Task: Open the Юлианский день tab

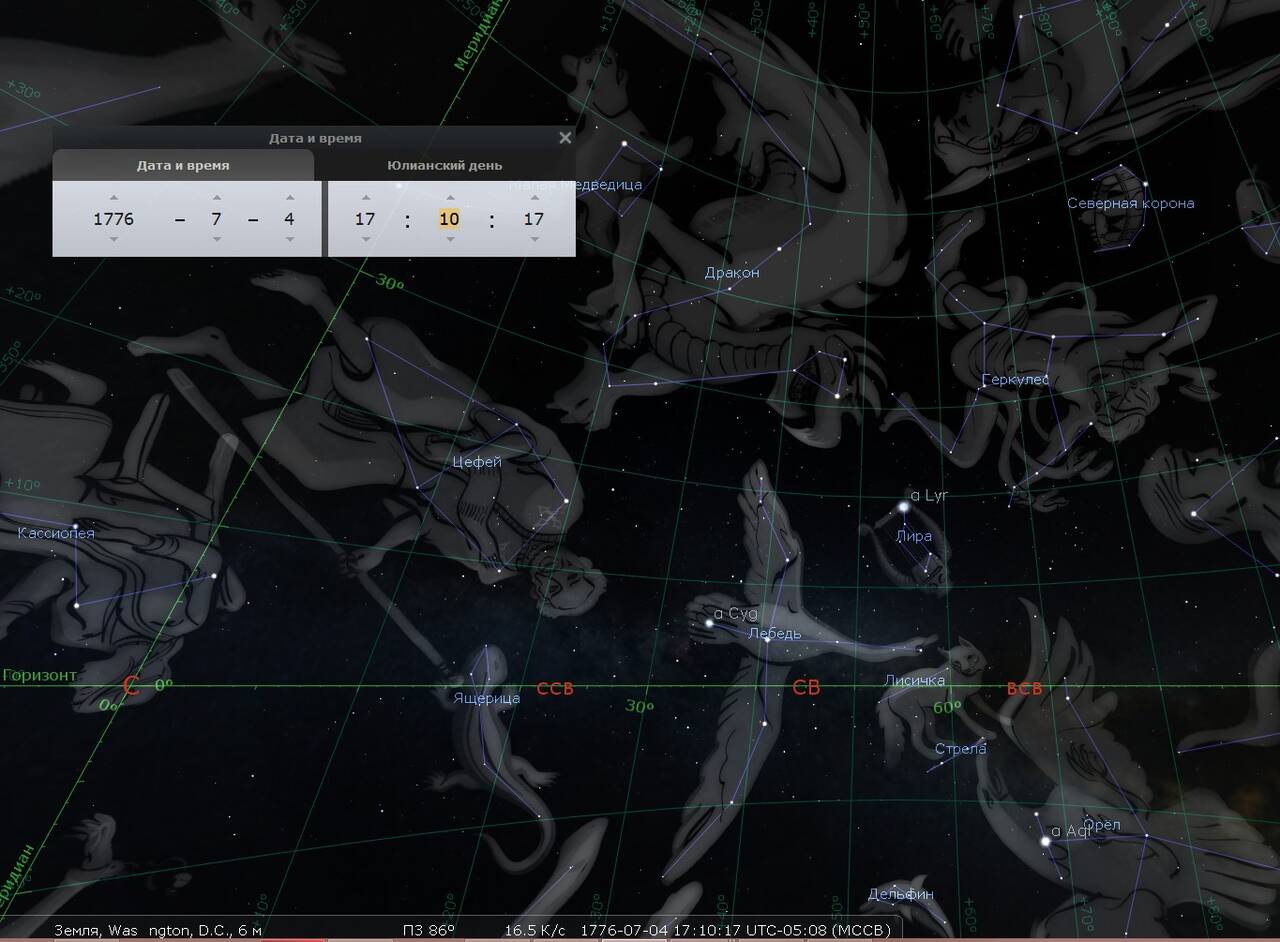Action: [445, 165]
